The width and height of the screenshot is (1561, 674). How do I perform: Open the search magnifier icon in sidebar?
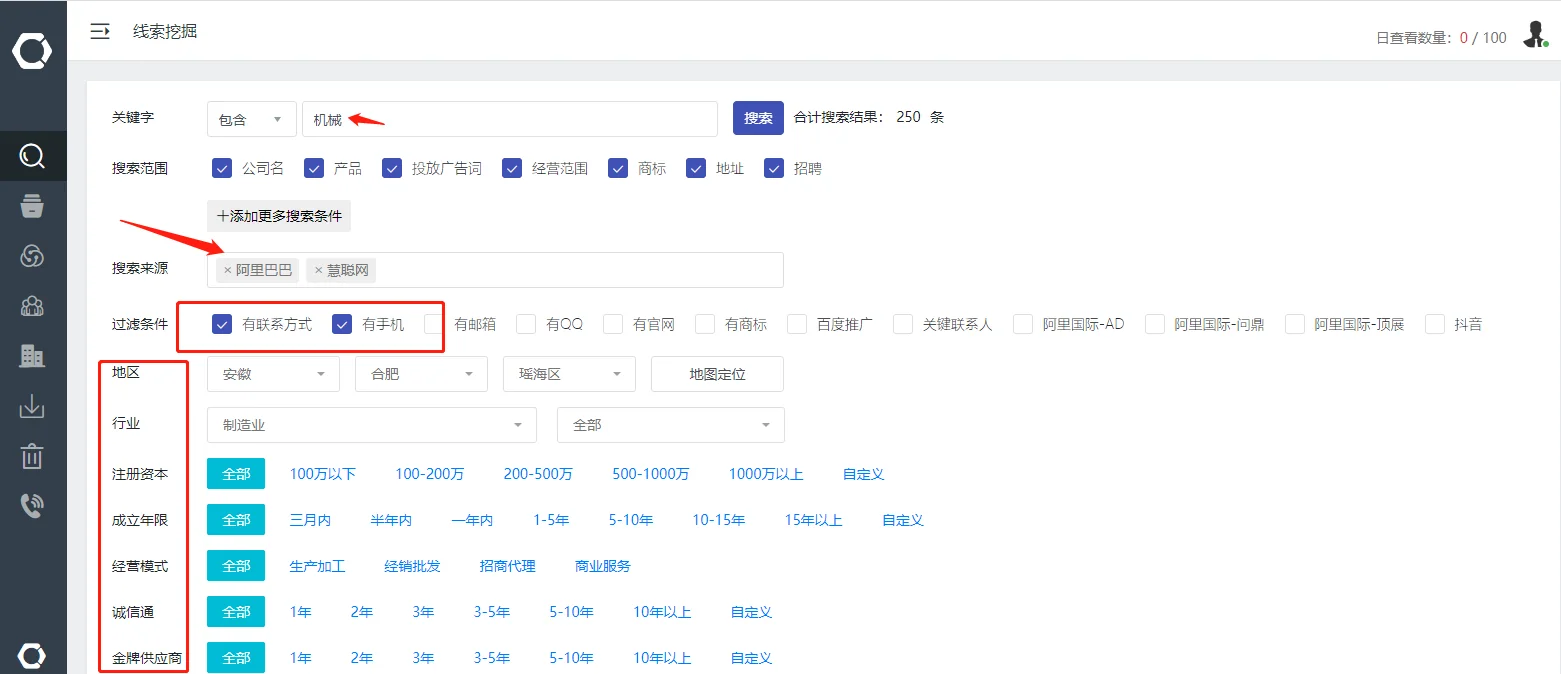(x=32, y=156)
